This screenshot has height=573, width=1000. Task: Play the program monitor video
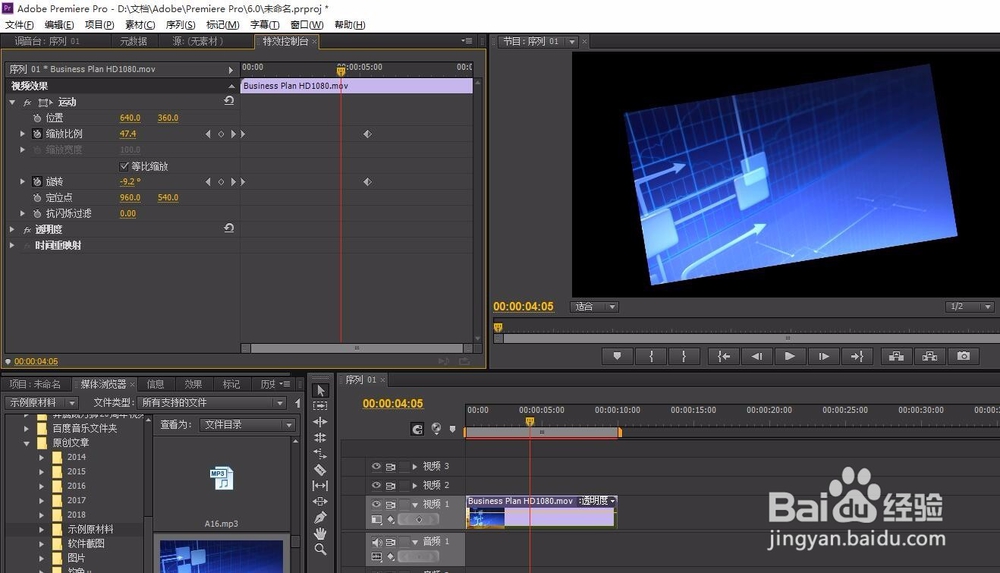point(790,356)
